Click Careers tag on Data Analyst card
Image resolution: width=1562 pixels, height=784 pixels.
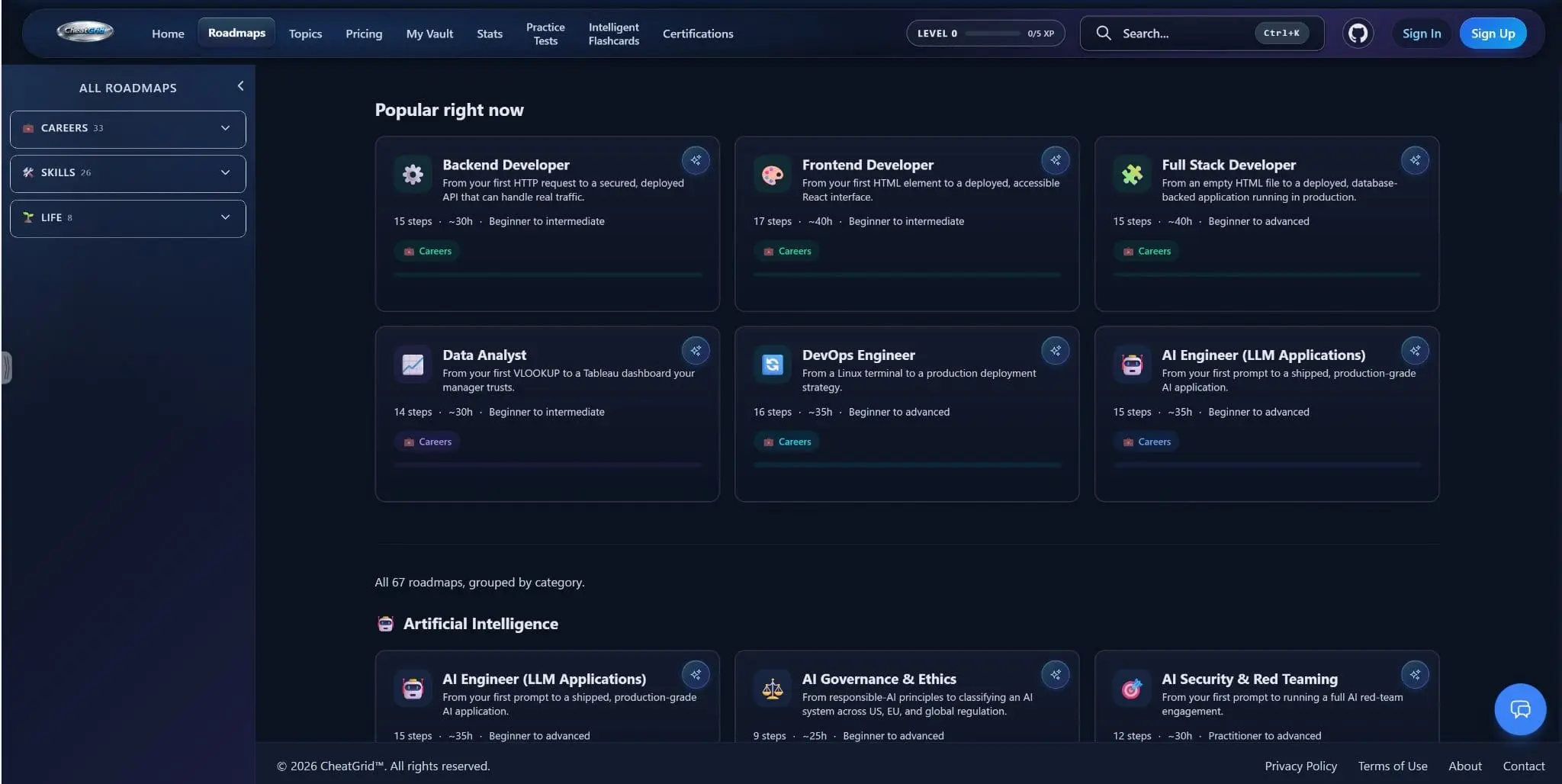click(427, 442)
